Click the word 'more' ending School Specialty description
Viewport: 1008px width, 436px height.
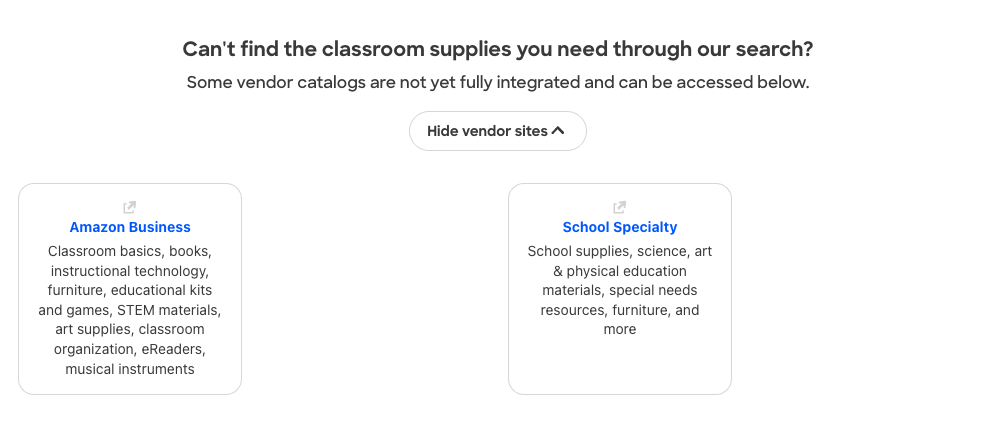620,329
